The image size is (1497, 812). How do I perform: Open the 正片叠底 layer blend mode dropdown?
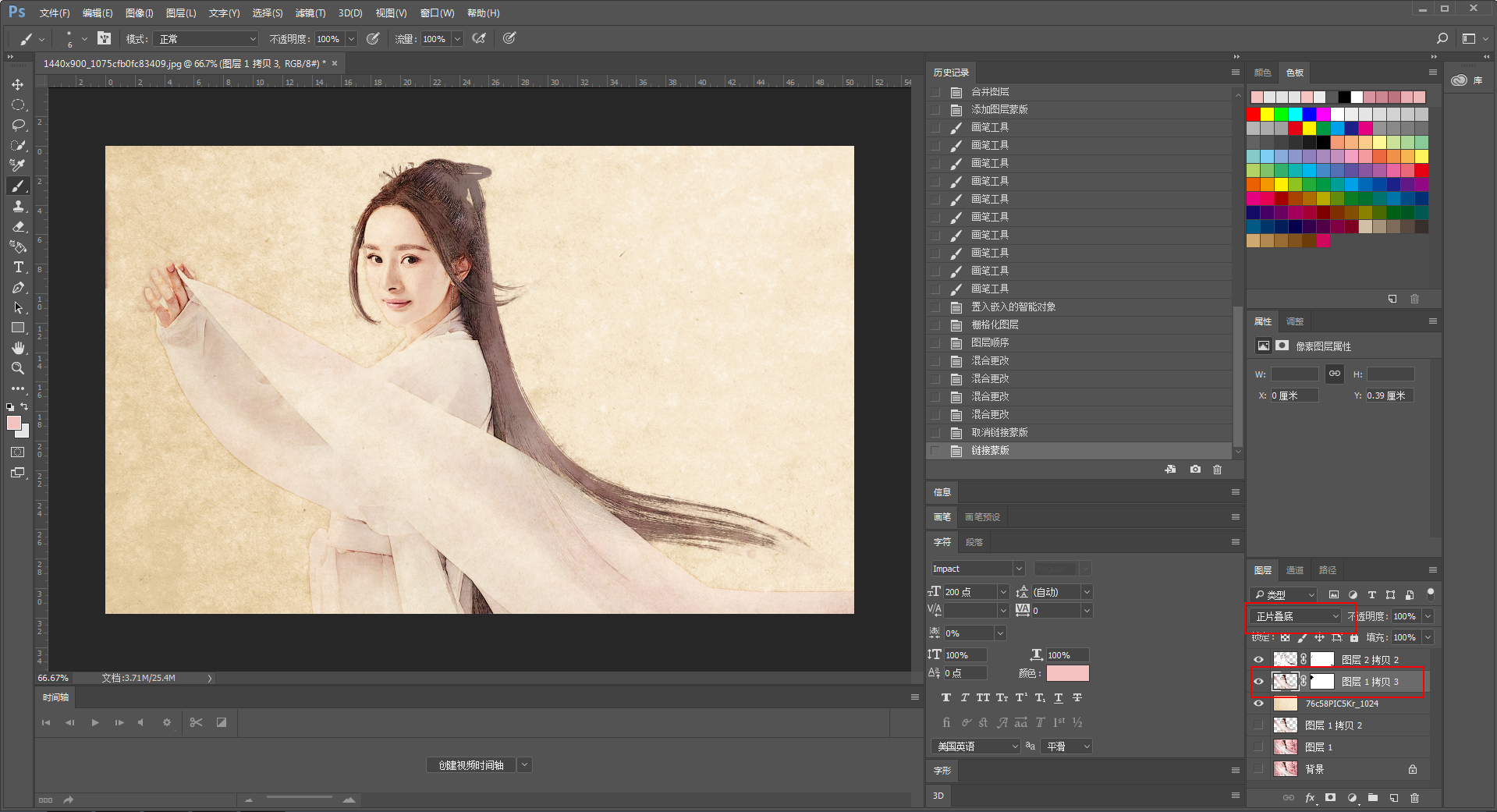point(1297,616)
